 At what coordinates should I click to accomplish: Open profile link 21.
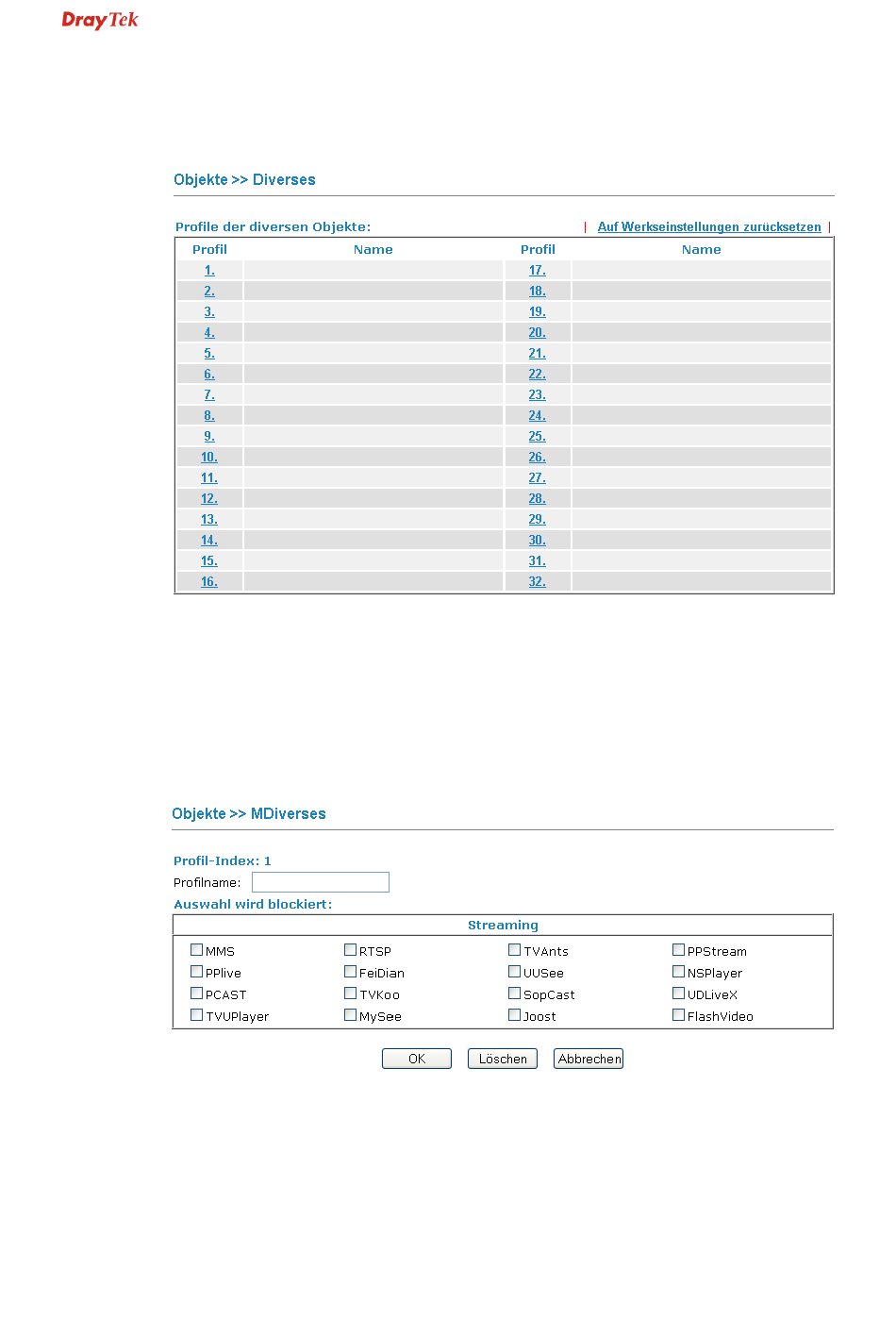538,354
